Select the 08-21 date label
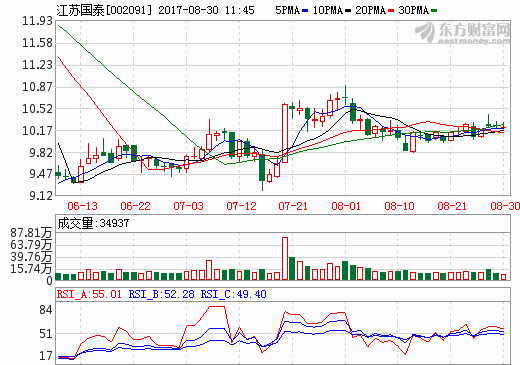Viewport: 520px width, 365px height. [x=452, y=206]
